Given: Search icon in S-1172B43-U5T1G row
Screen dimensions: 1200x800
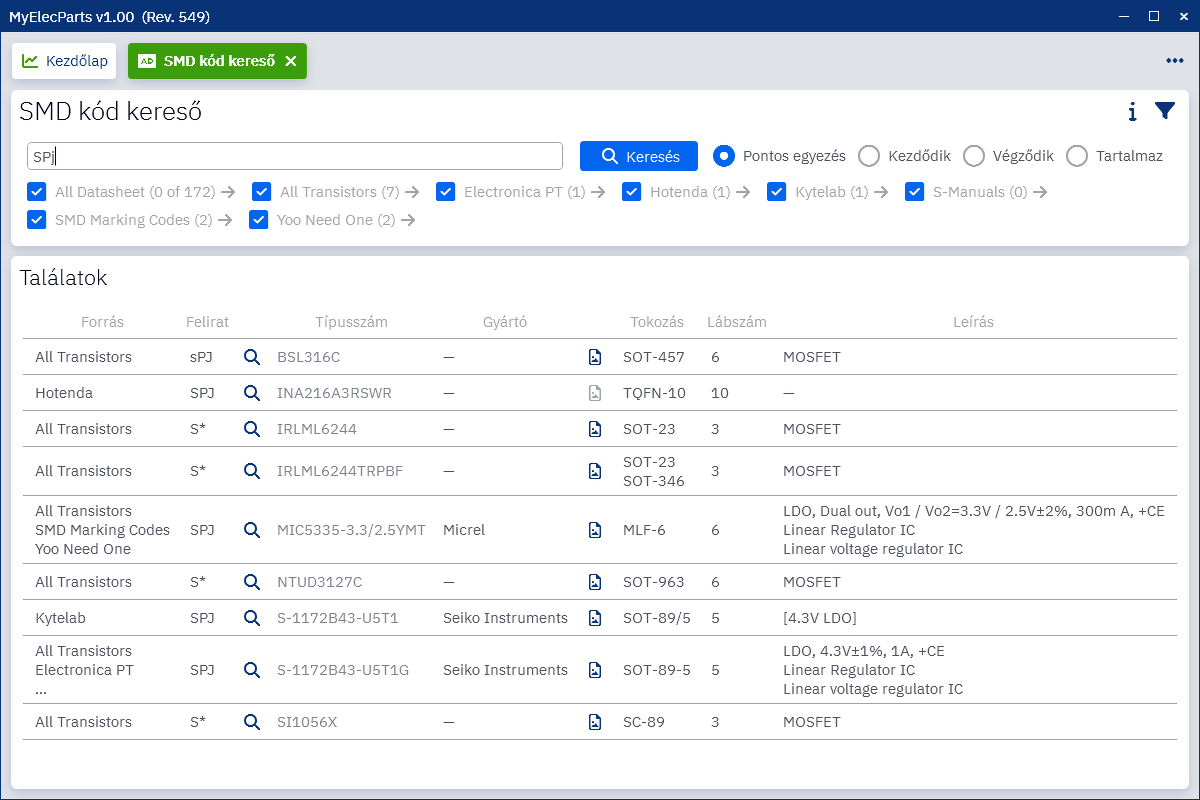Looking at the screenshot, I should (x=252, y=670).
